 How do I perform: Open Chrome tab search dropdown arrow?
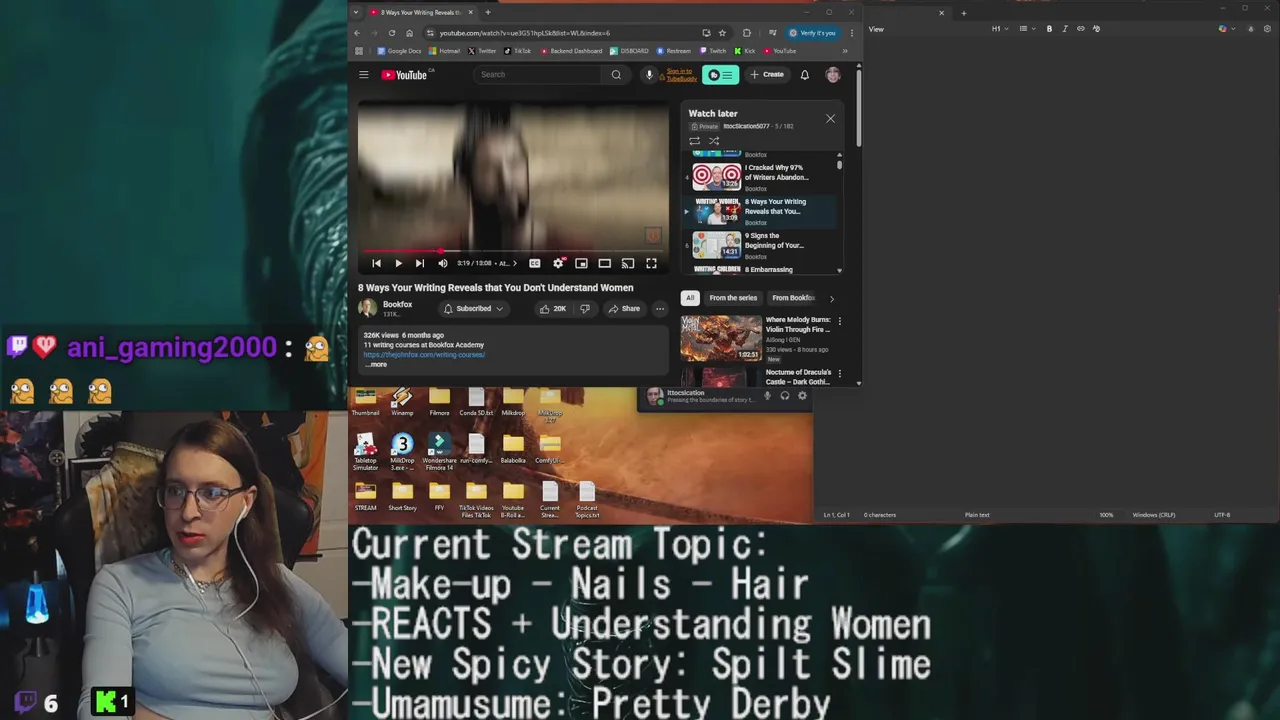(356, 13)
